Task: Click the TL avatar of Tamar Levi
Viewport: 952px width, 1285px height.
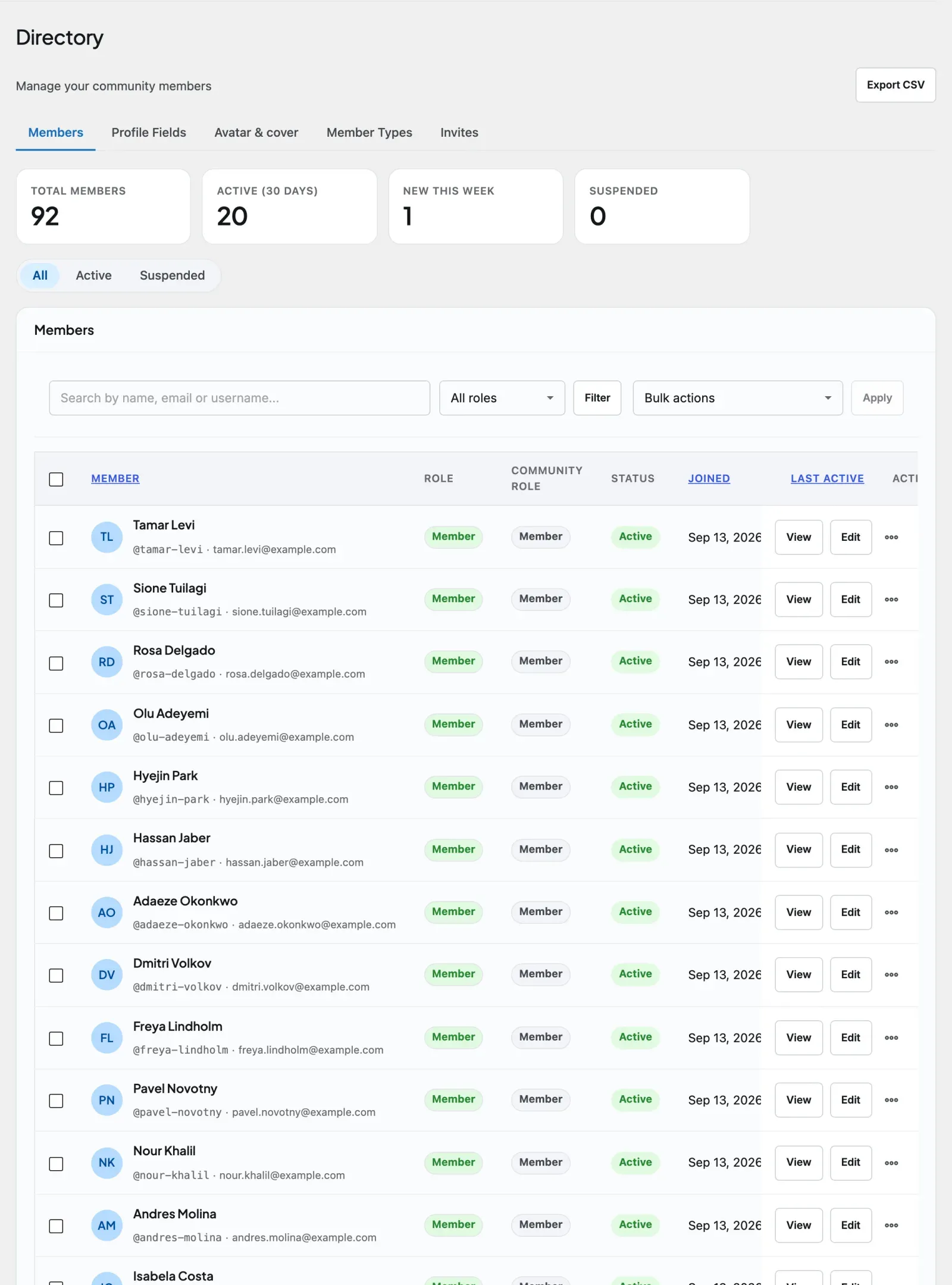Action: 107,537
